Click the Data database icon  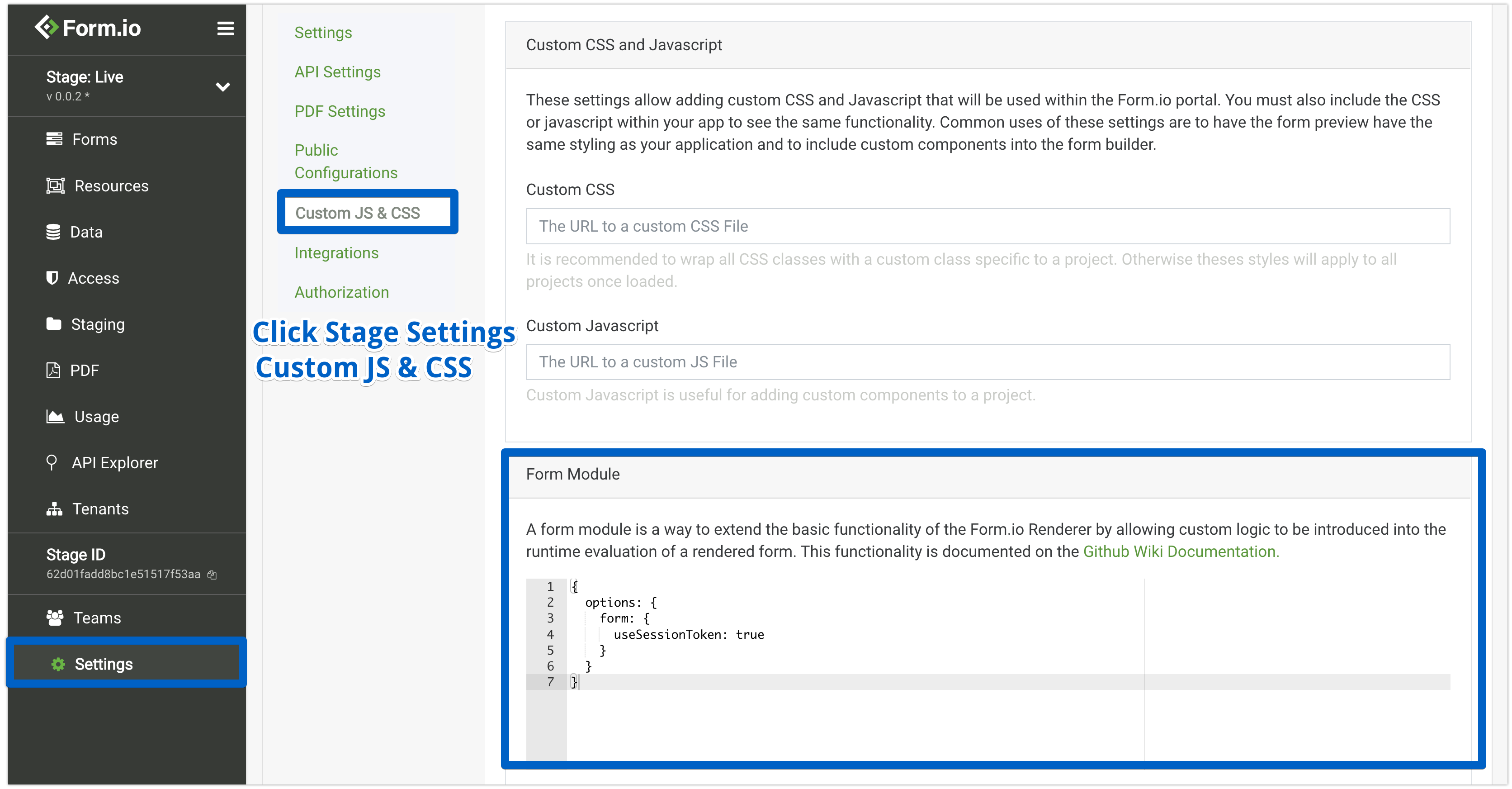pos(53,232)
